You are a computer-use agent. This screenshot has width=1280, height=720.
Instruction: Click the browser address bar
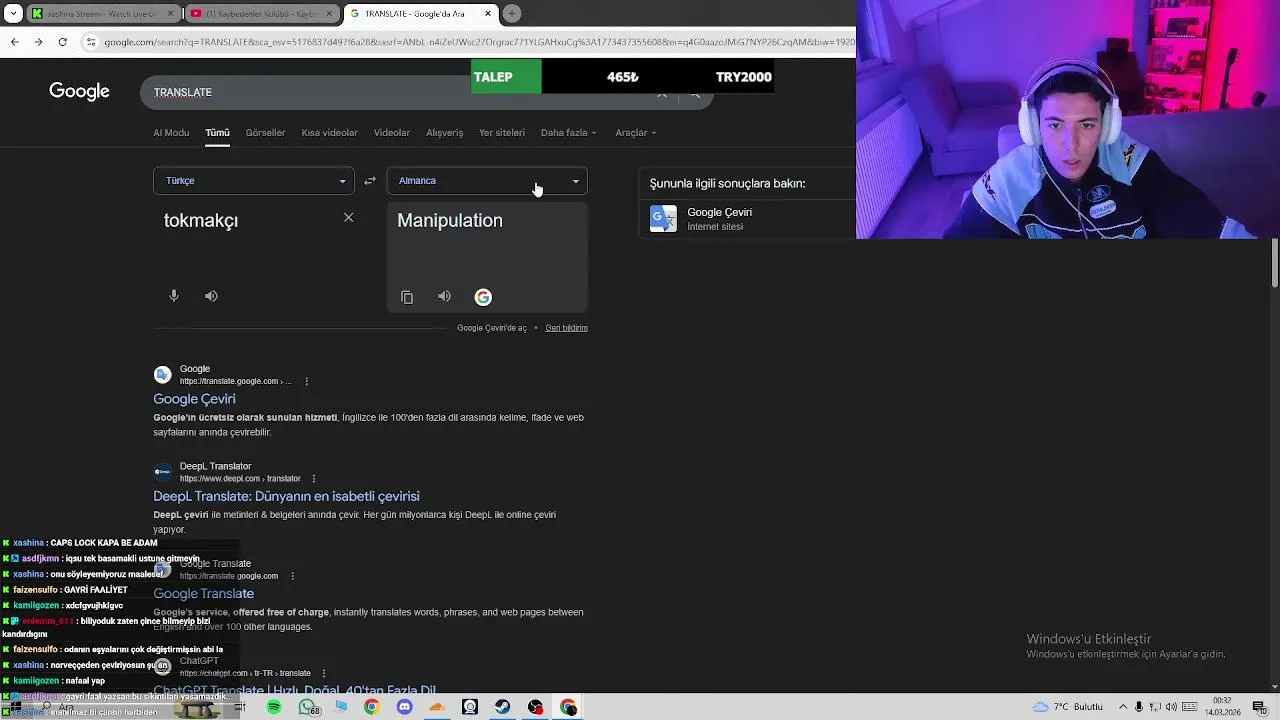(x=478, y=42)
